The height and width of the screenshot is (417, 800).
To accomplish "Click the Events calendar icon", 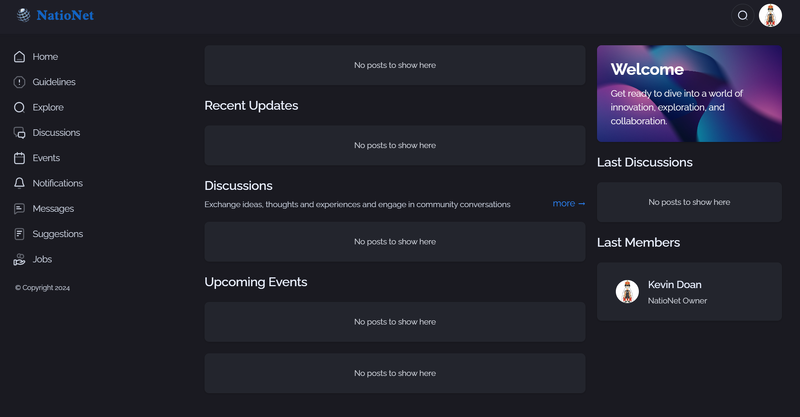I will tap(20, 158).
